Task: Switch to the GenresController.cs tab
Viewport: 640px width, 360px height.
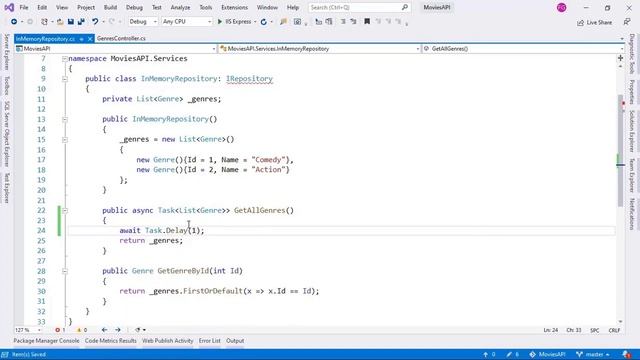Action: (x=121, y=38)
